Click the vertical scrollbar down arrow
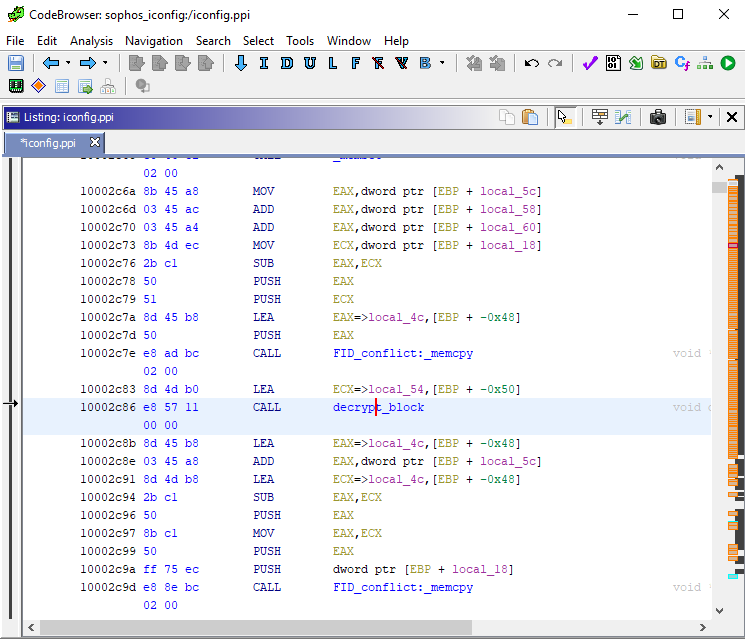 coord(719,610)
